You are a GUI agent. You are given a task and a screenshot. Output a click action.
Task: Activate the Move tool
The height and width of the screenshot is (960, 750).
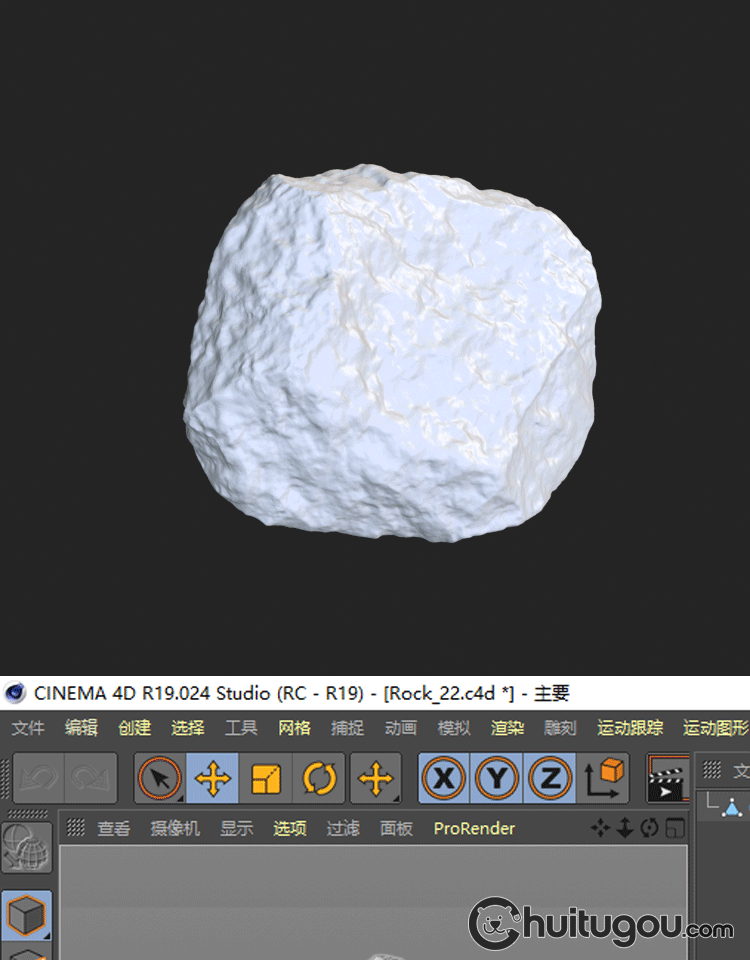pyautogui.click(x=213, y=778)
